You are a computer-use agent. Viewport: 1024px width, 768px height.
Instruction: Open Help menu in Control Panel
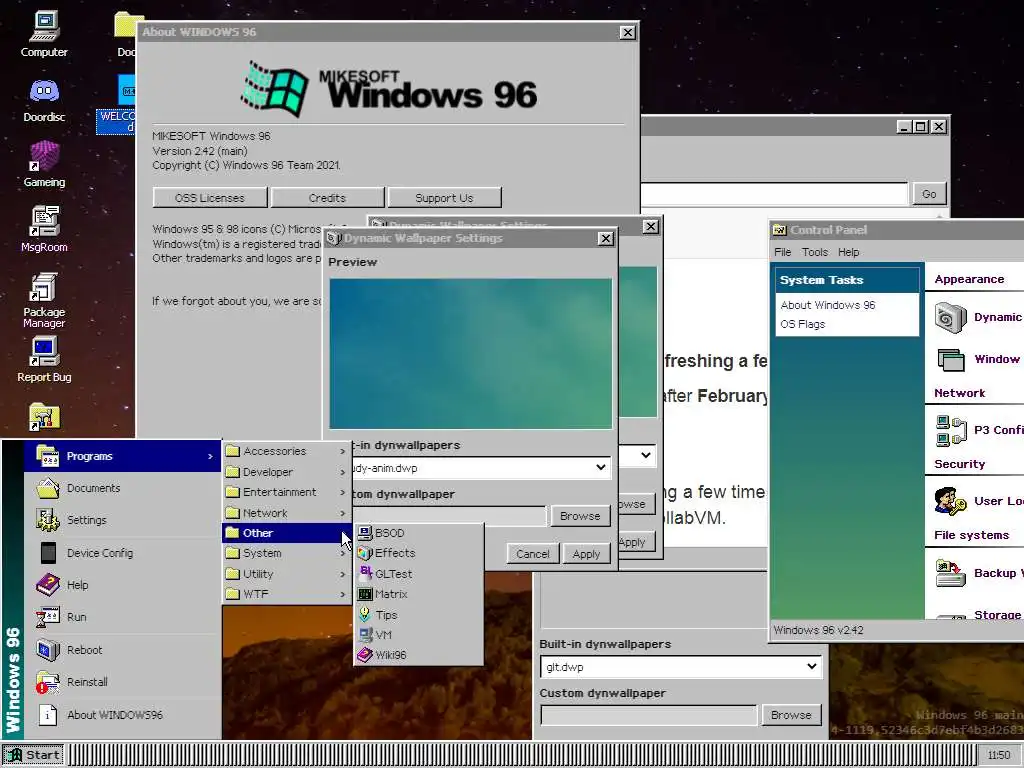(848, 252)
